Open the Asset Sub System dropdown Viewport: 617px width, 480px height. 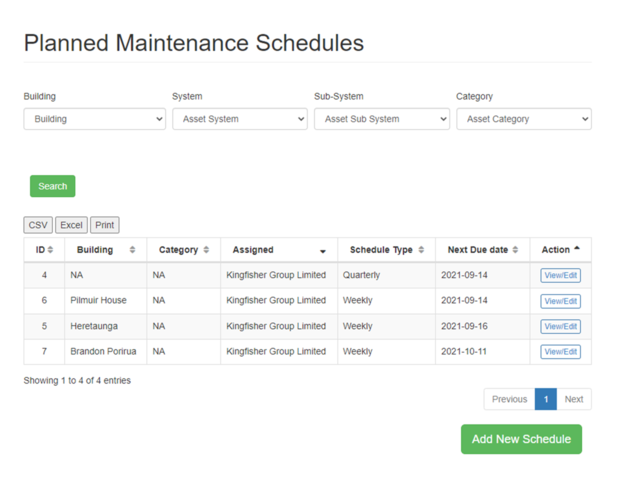(x=381, y=119)
